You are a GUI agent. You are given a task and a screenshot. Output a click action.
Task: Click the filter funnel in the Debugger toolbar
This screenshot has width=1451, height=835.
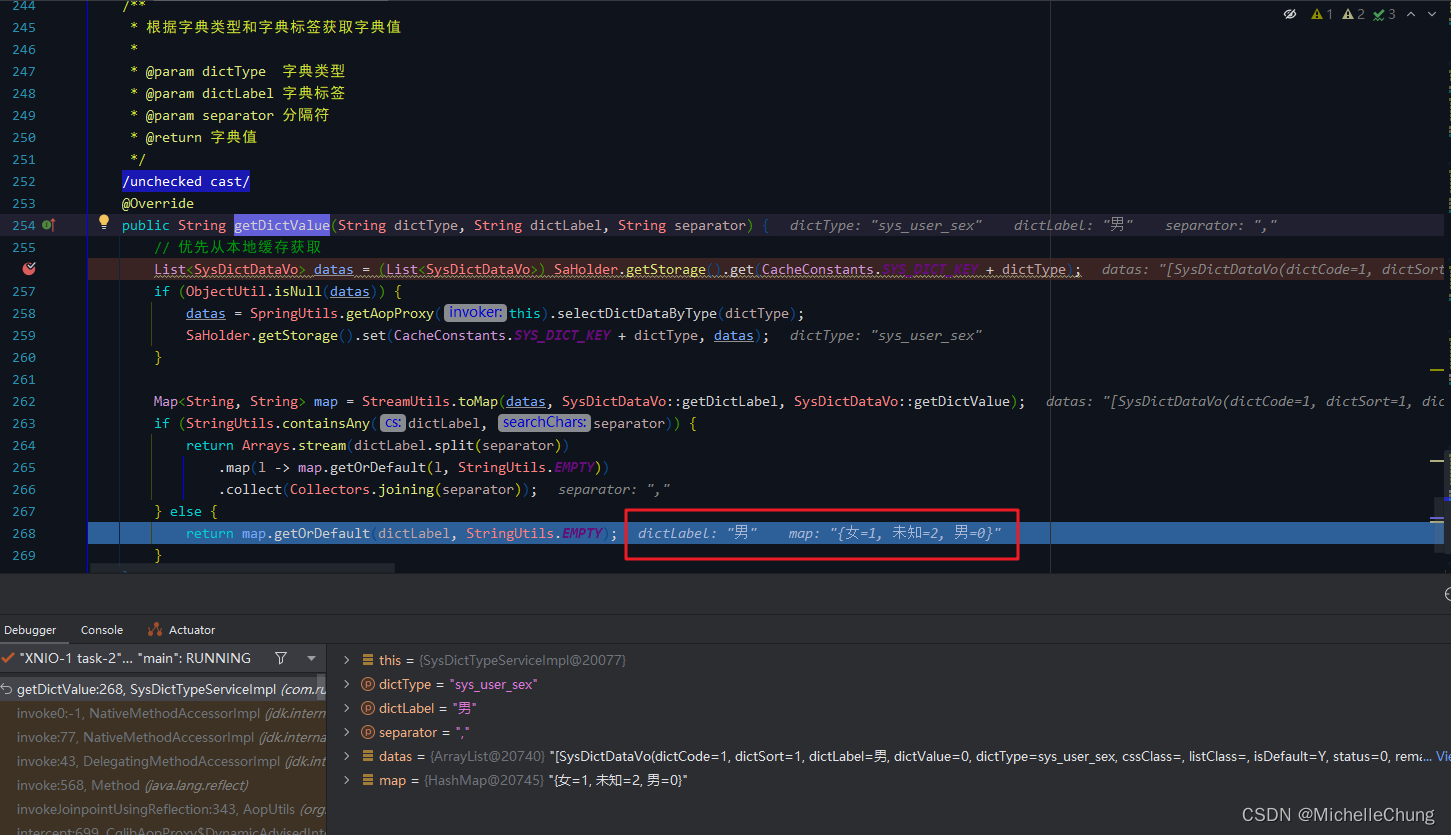pyautogui.click(x=281, y=659)
